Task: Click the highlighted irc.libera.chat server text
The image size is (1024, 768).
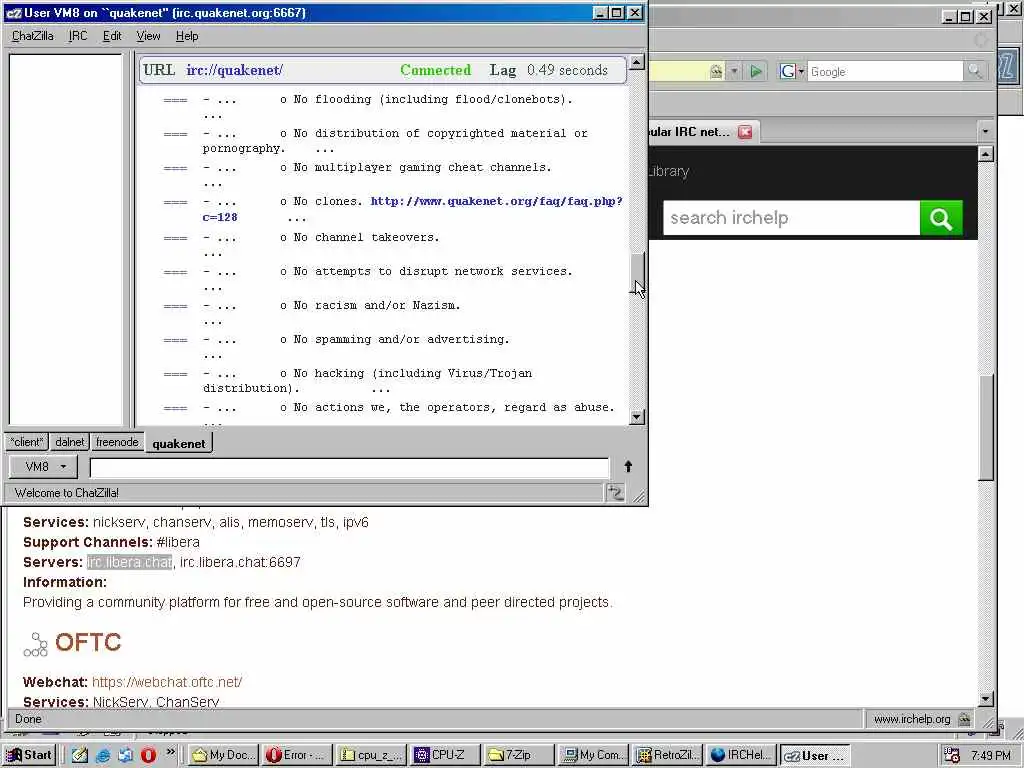Action: [129, 562]
